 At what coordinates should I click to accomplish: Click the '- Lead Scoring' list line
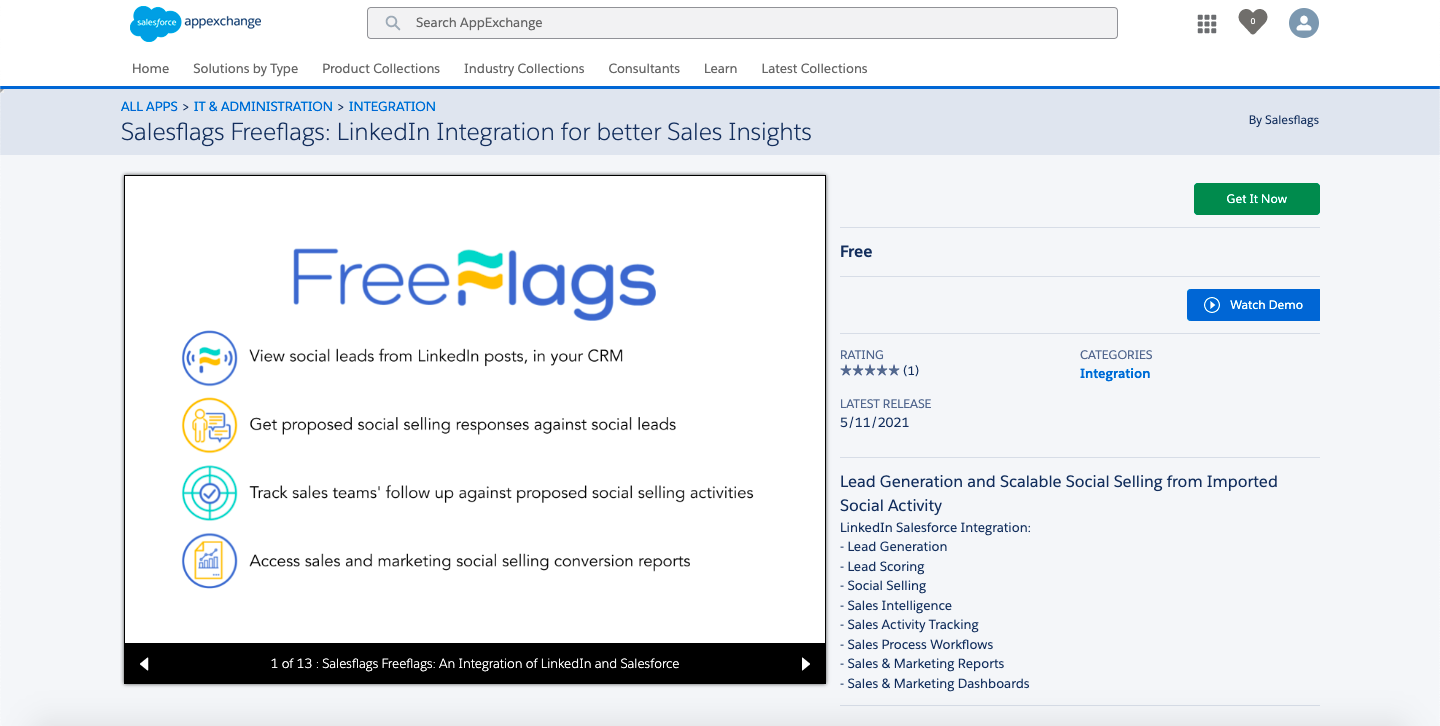pos(882,567)
